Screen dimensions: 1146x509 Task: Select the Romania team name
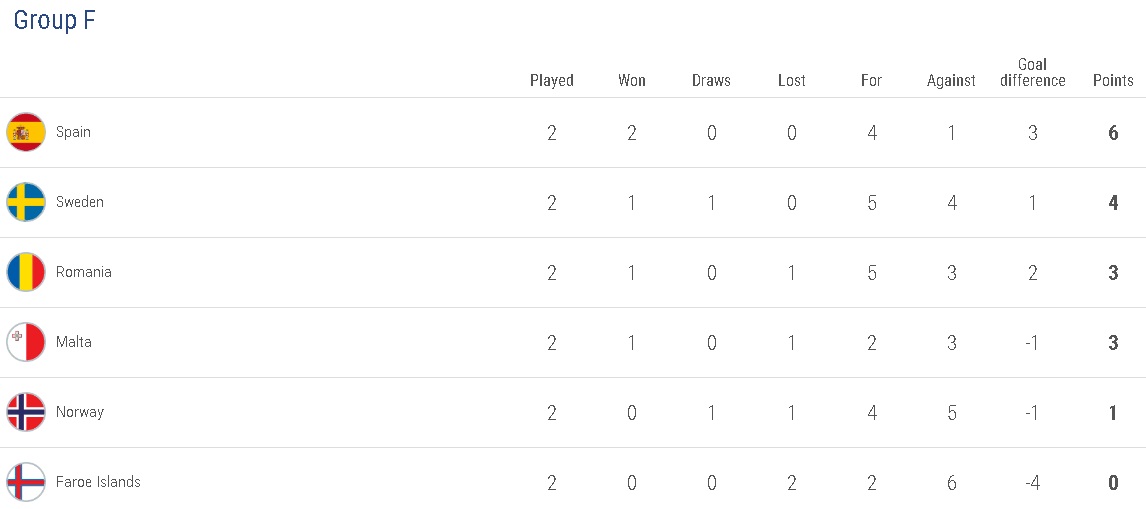point(84,272)
